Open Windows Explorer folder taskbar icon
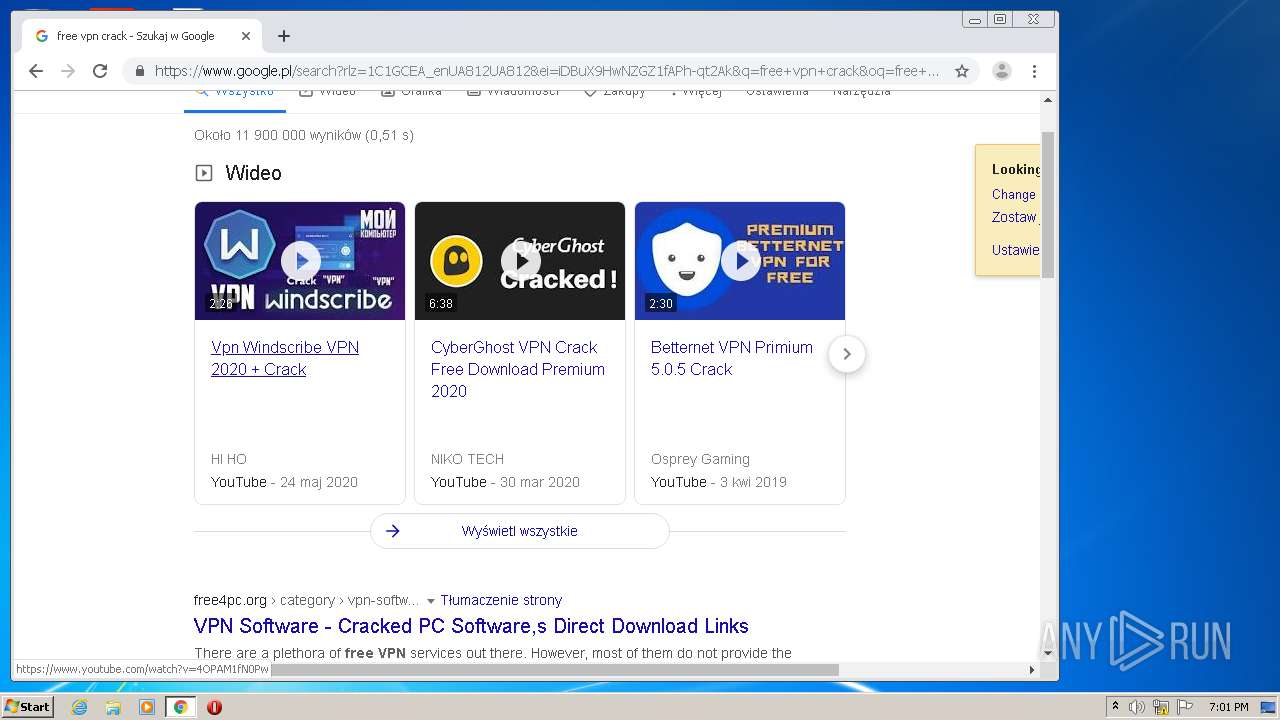This screenshot has height=720, width=1280. pos(113,707)
